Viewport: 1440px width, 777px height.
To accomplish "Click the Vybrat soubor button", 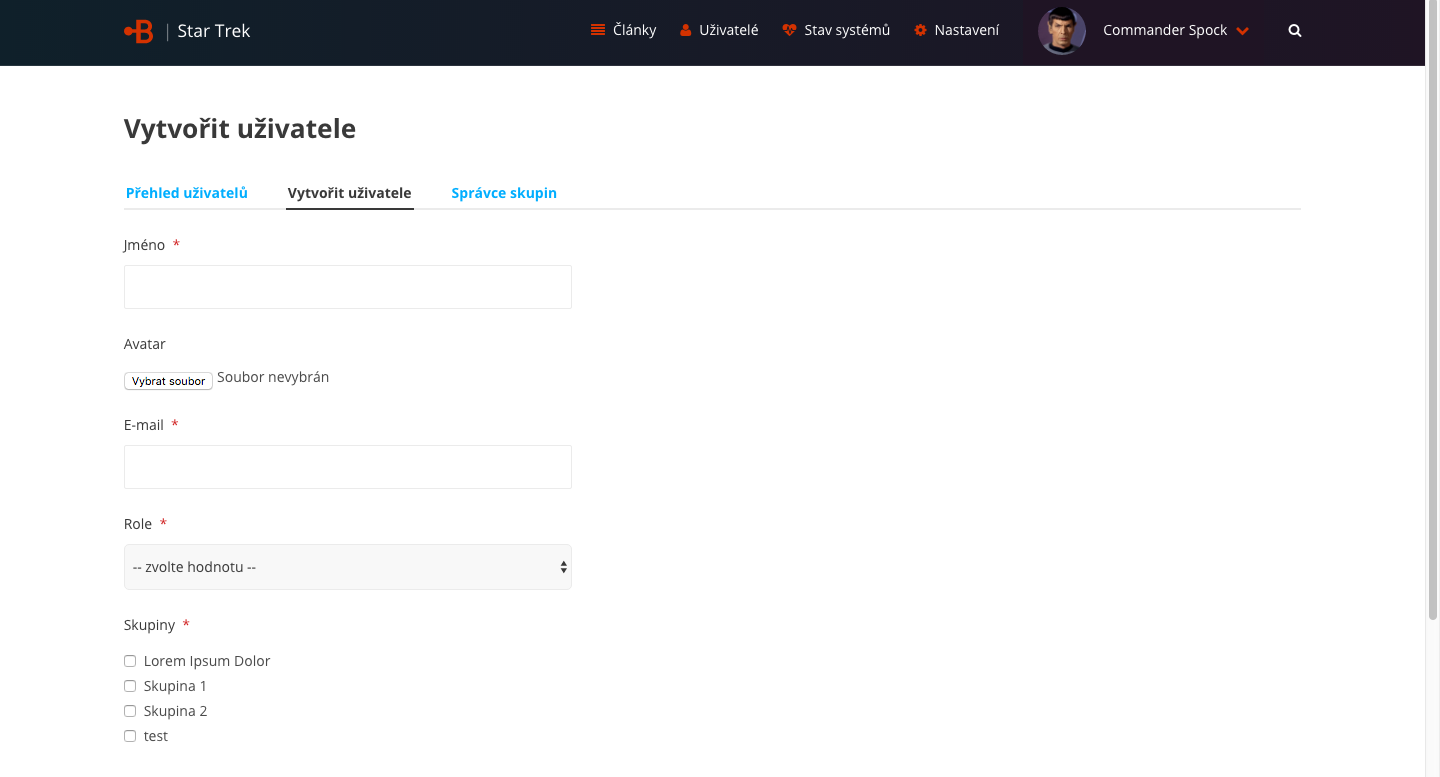I will pos(168,381).
